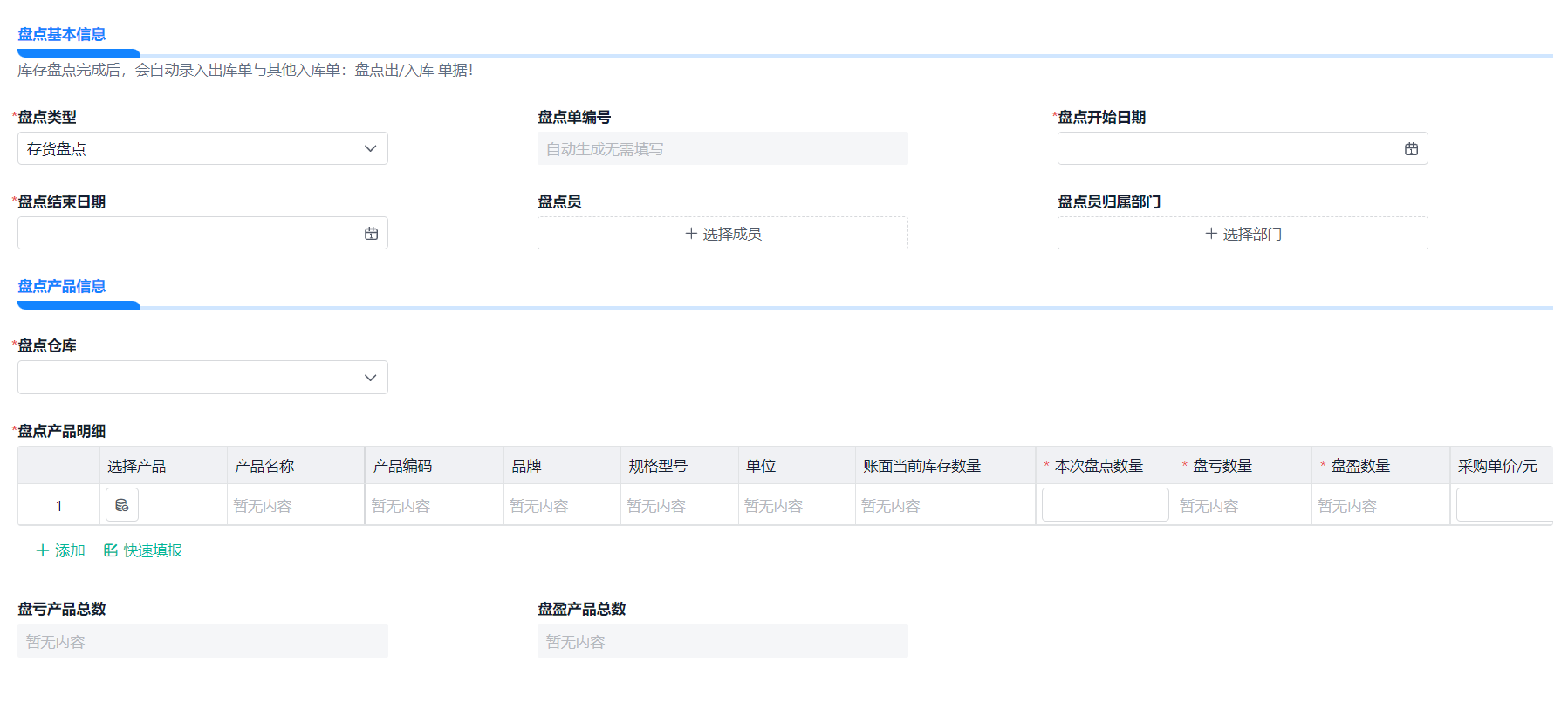Screen dimensions: 1568x710
Task: Click the 规格型号 column header
Action: tap(679, 466)
